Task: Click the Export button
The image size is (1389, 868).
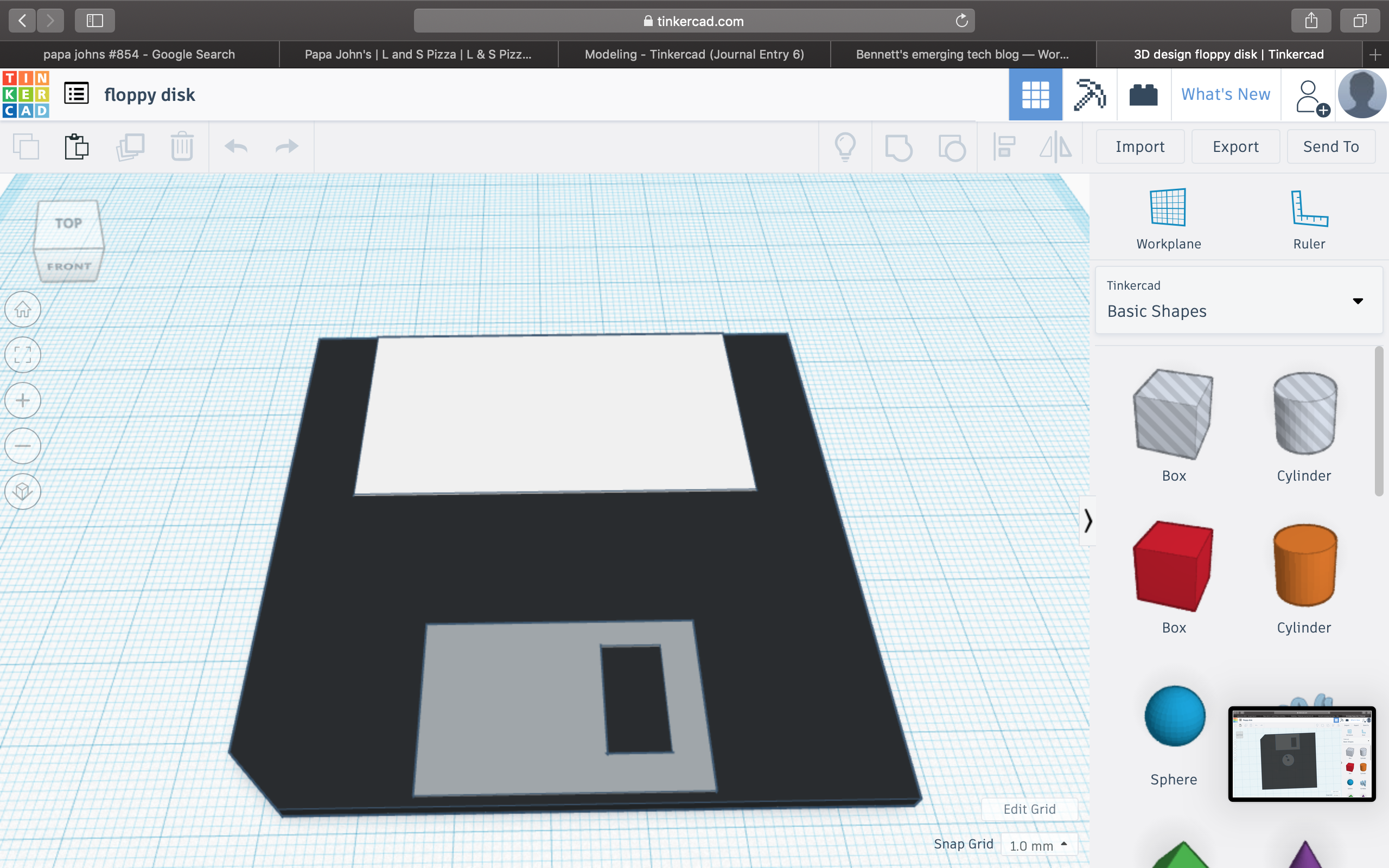Action: (1235, 146)
